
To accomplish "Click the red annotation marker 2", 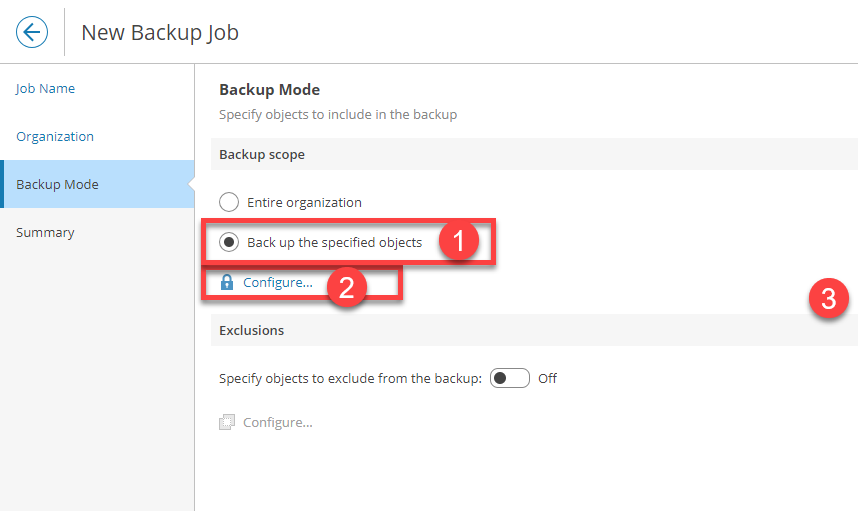I will (x=347, y=287).
